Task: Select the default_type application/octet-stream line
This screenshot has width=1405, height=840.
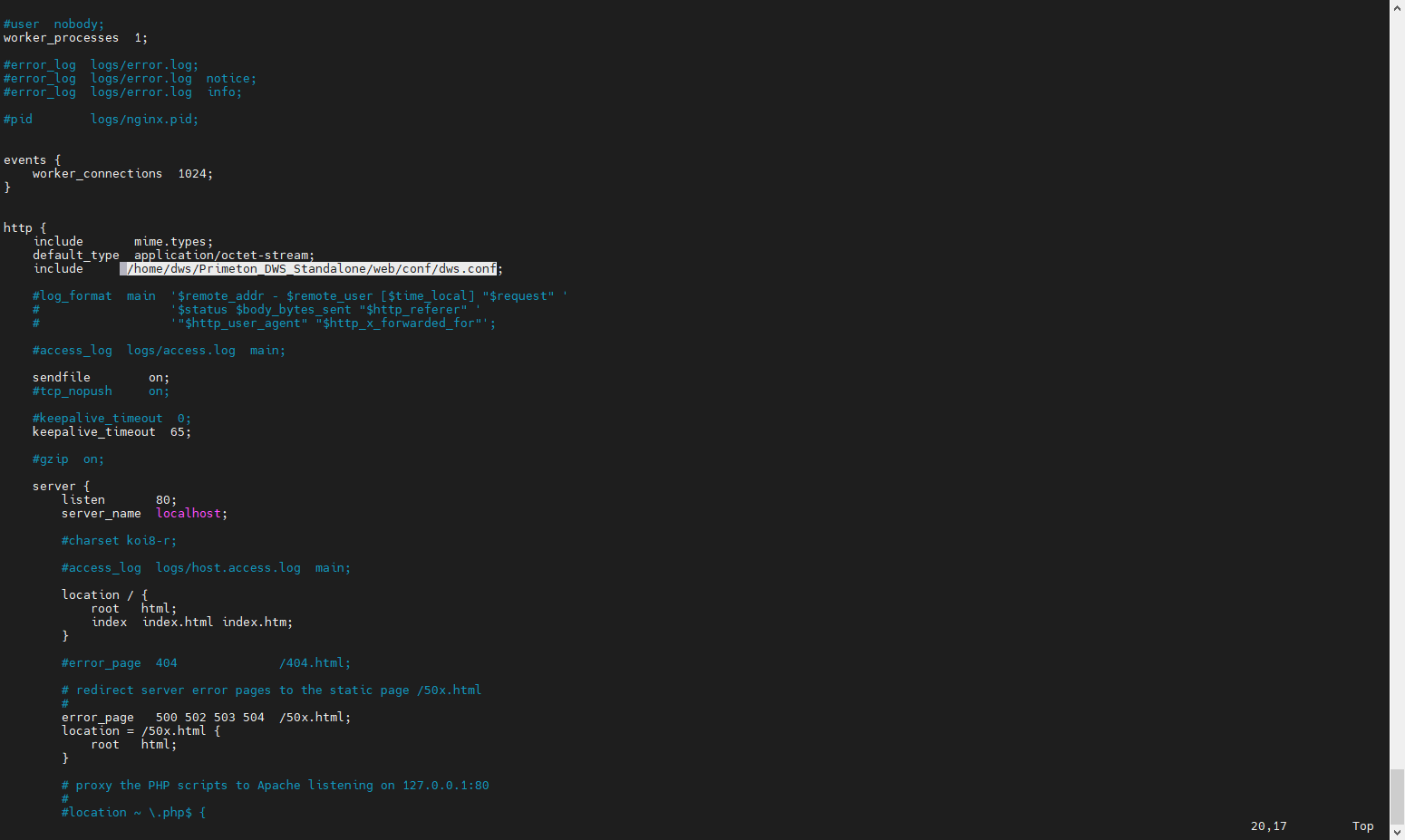Action: click(172, 255)
